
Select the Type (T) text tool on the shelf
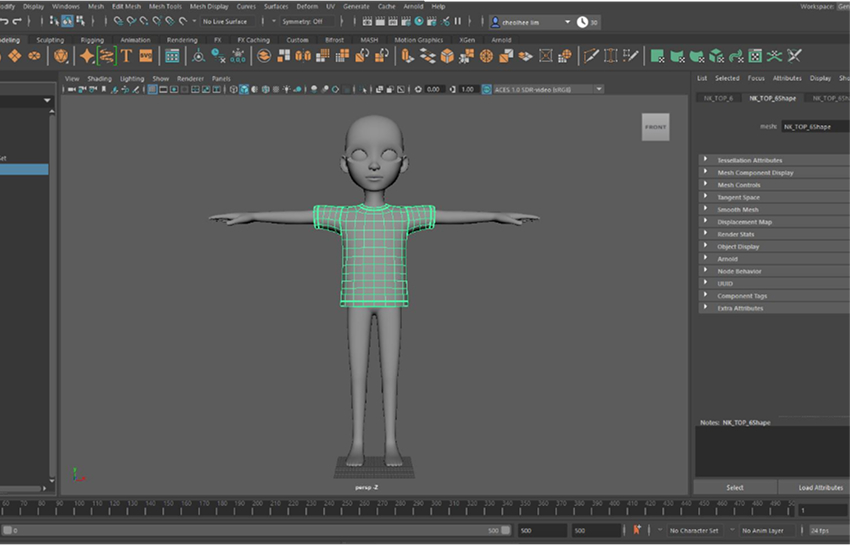(126, 55)
